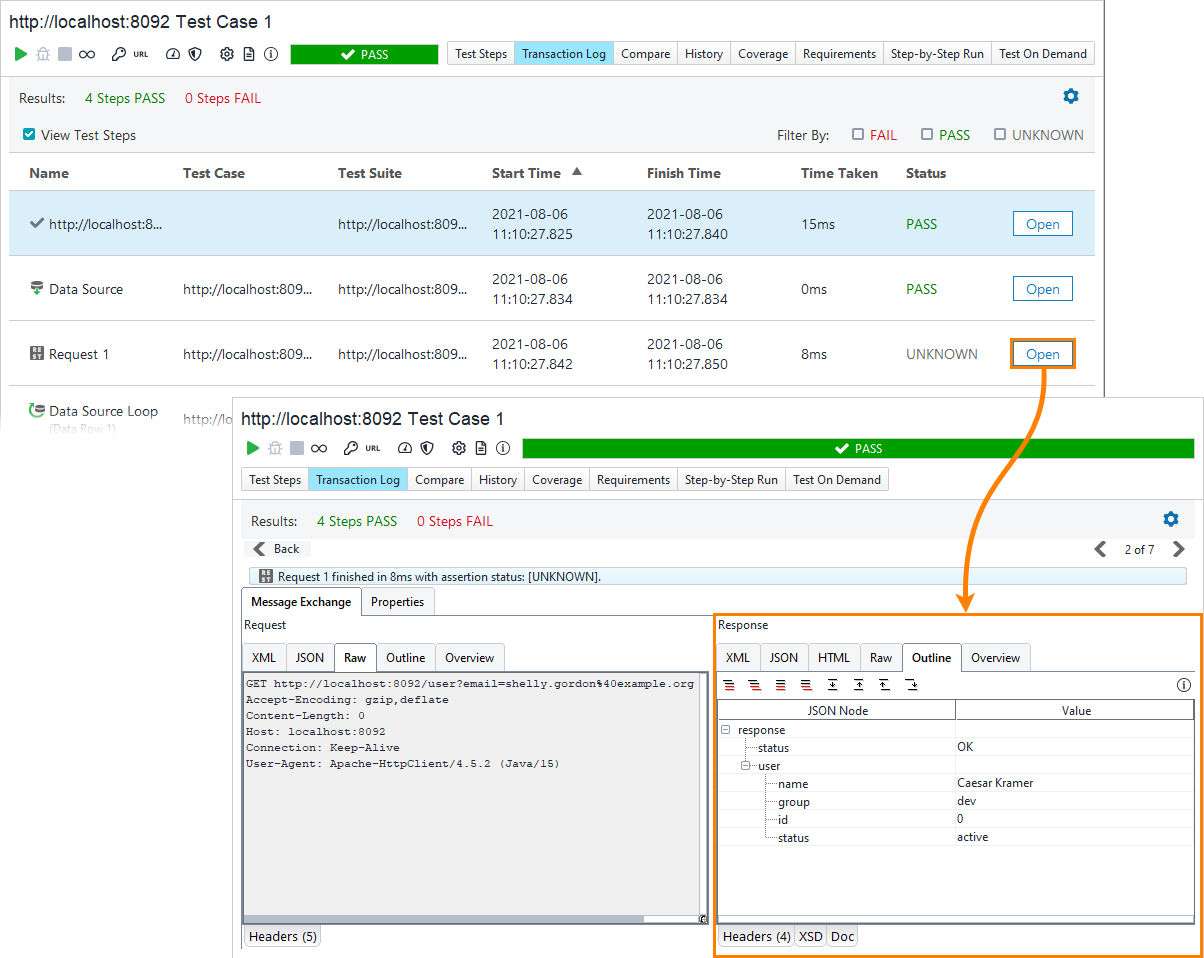Open results settings via blue gear near Filter By
The width and height of the screenshot is (1204, 958).
tap(1071, 96)
